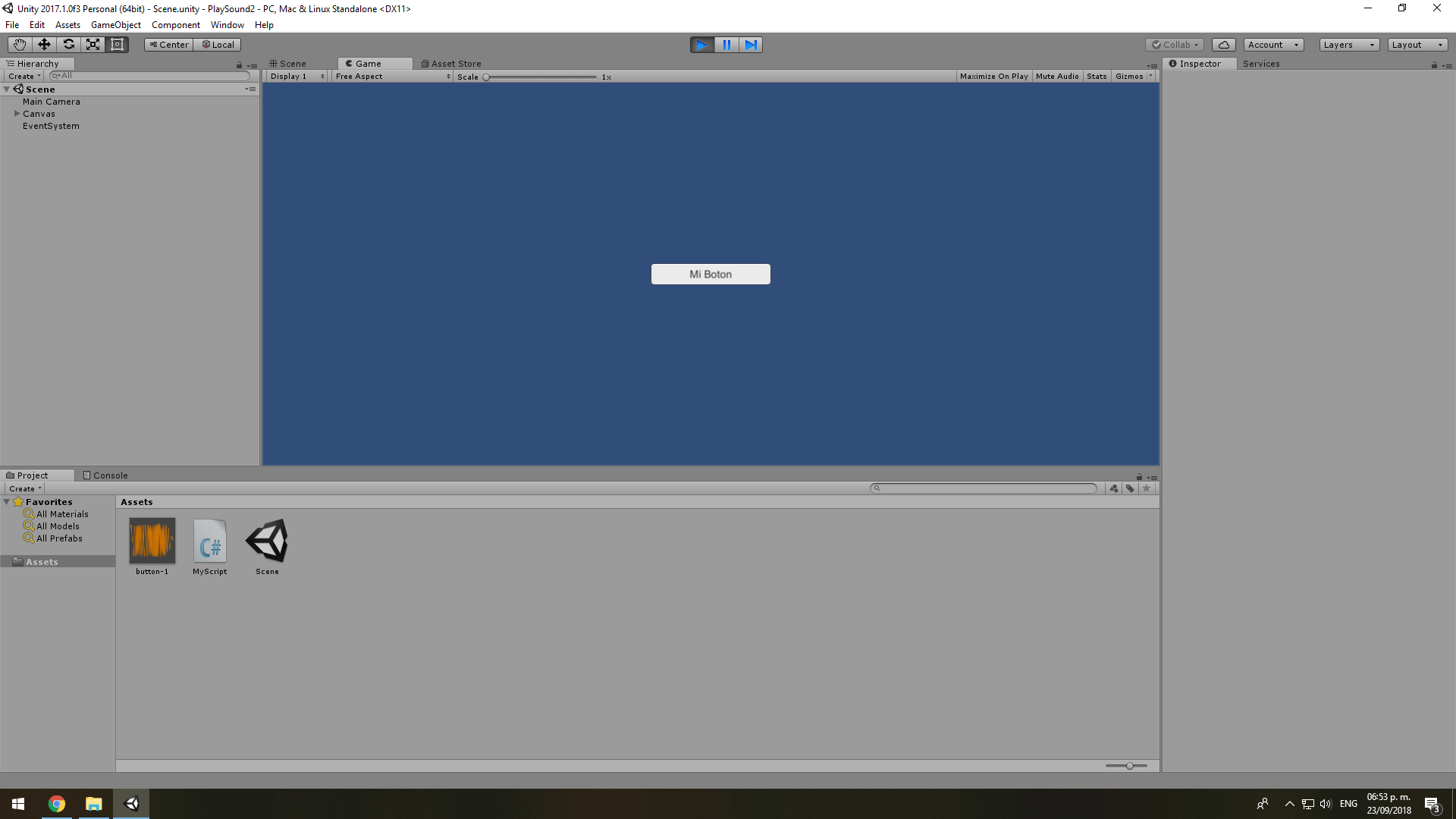This screenshot has width=1456, height=819.
Task: Click the Step frame button
Action: [751, 45]
